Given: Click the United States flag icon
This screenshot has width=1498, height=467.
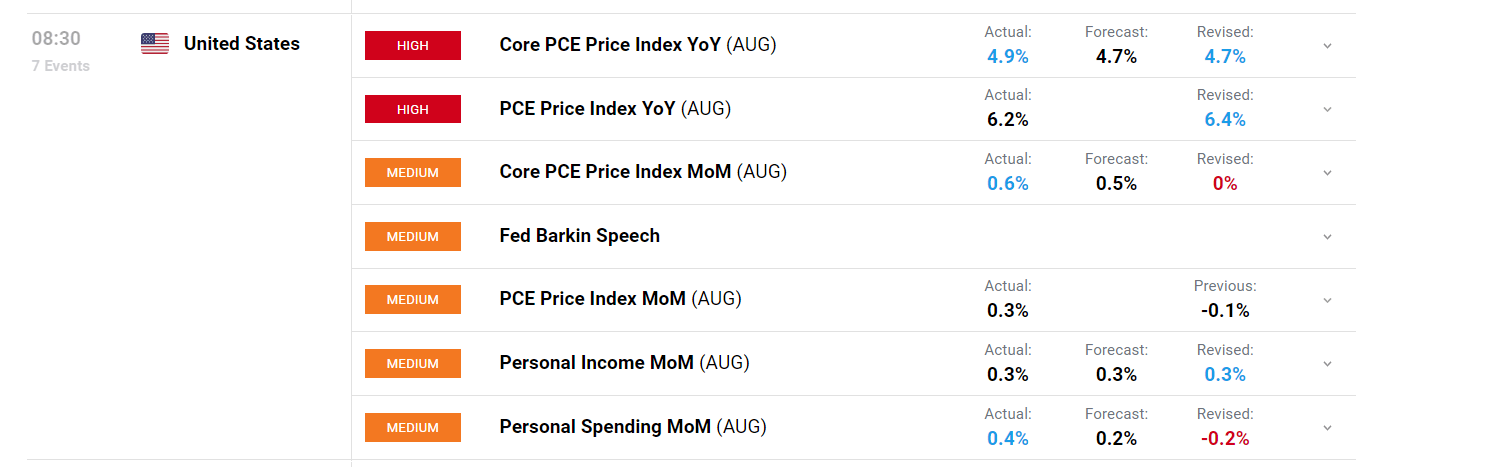Looking at the screenshot, I should [155, 43].
